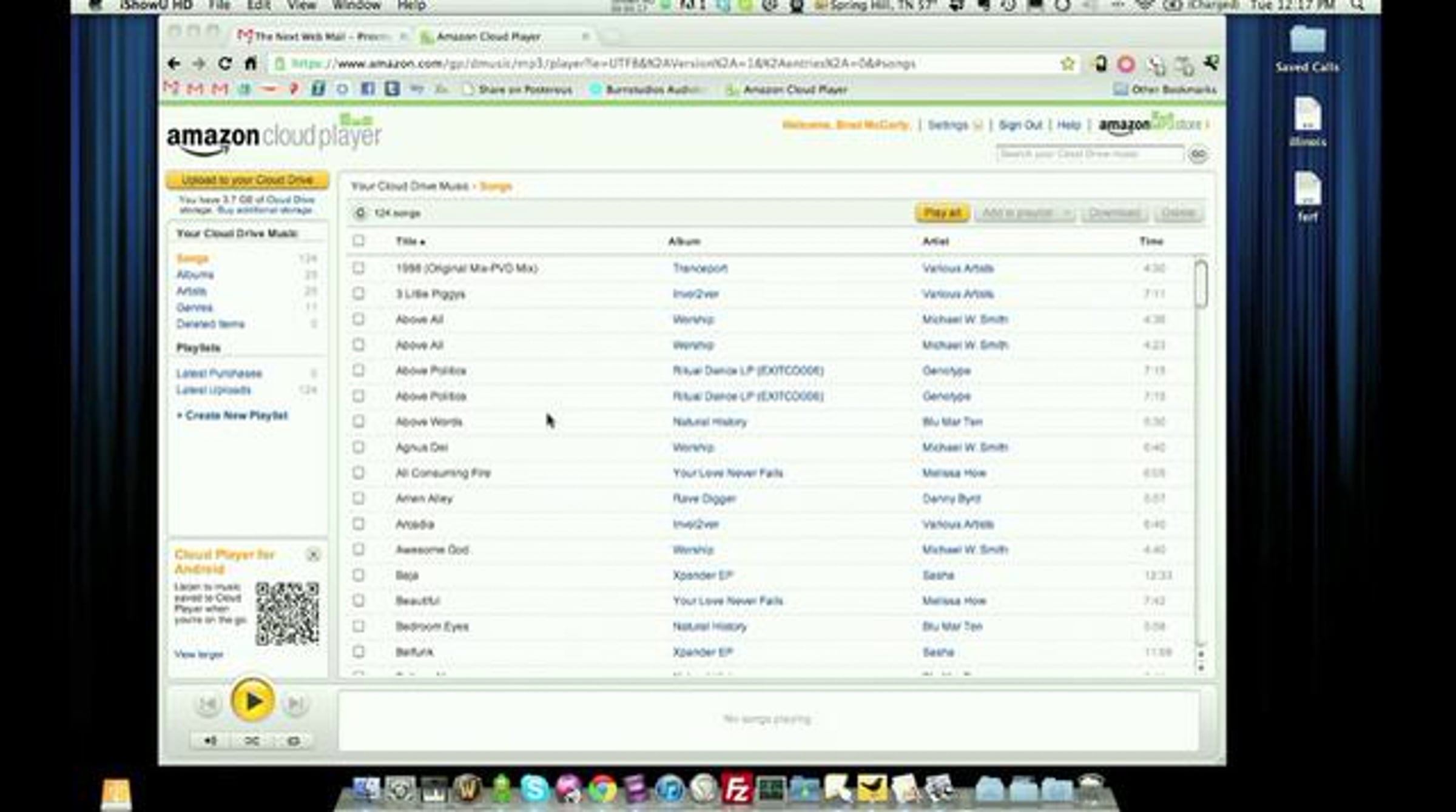Open the Add to playlist dropdown
Screen dimensions: 1456x812
point(1025,213)
